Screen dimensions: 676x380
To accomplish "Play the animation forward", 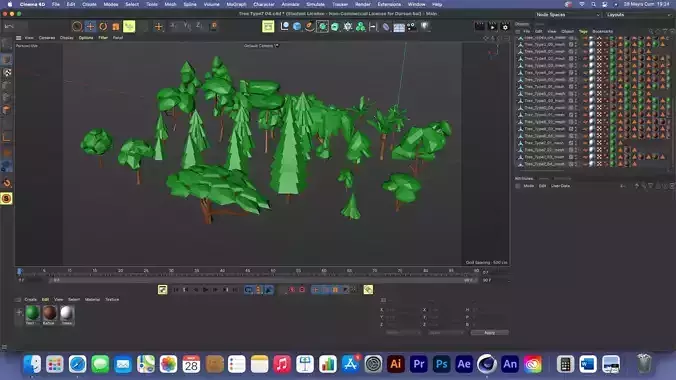I will click(x=205, y=290).
